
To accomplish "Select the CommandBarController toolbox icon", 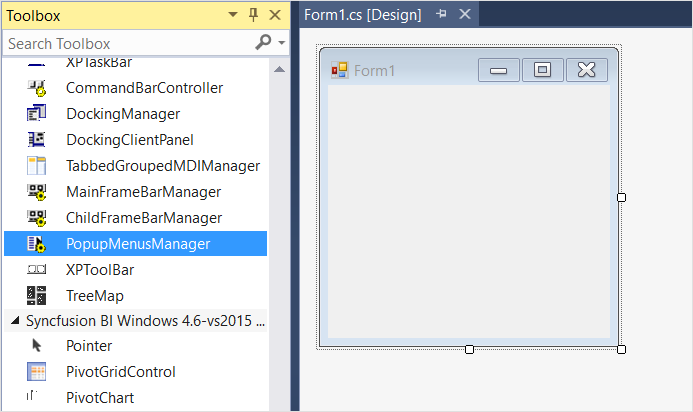I will (36, 88).
